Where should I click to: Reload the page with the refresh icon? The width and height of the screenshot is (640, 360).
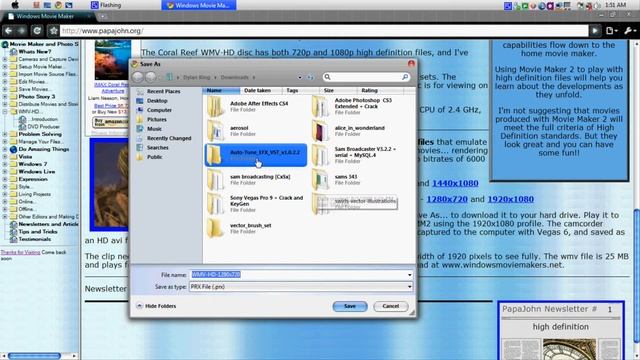tap(37, 31)
